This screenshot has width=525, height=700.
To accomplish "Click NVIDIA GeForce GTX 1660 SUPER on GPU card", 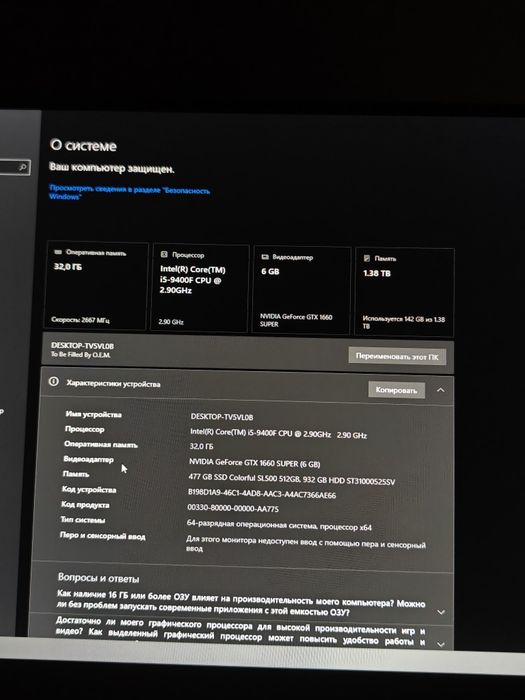I will [296, 320].
